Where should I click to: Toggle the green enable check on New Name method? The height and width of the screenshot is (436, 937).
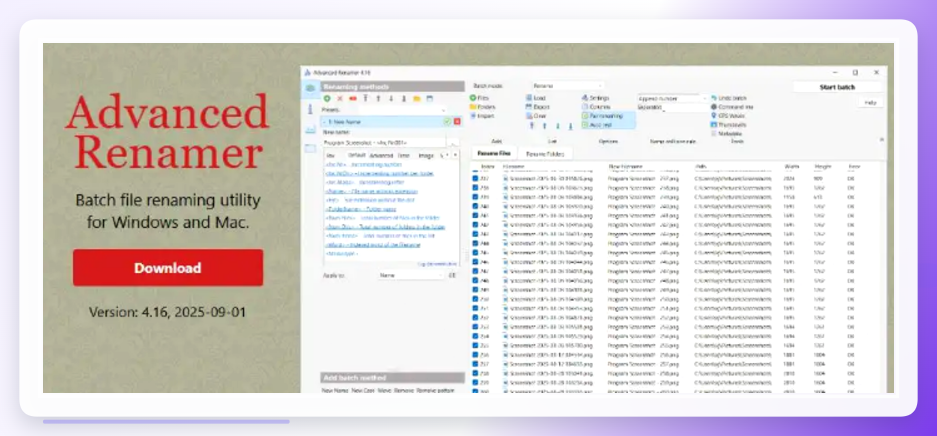click(x=448, y=122)
